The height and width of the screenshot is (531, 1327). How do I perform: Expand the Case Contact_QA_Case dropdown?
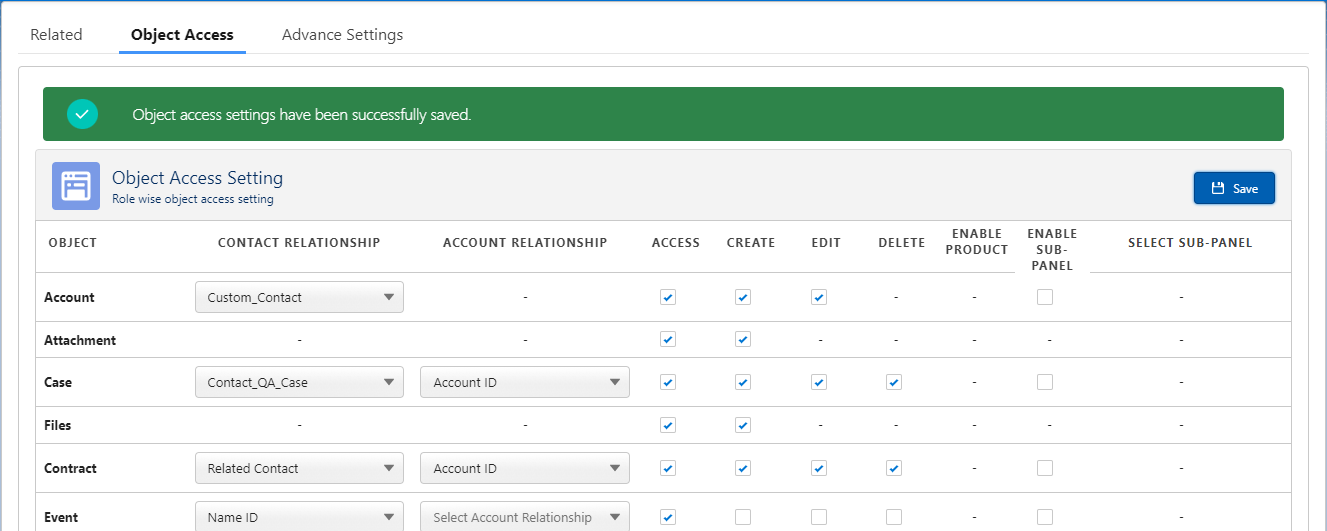pyautogui.click(x=299, y=382)
